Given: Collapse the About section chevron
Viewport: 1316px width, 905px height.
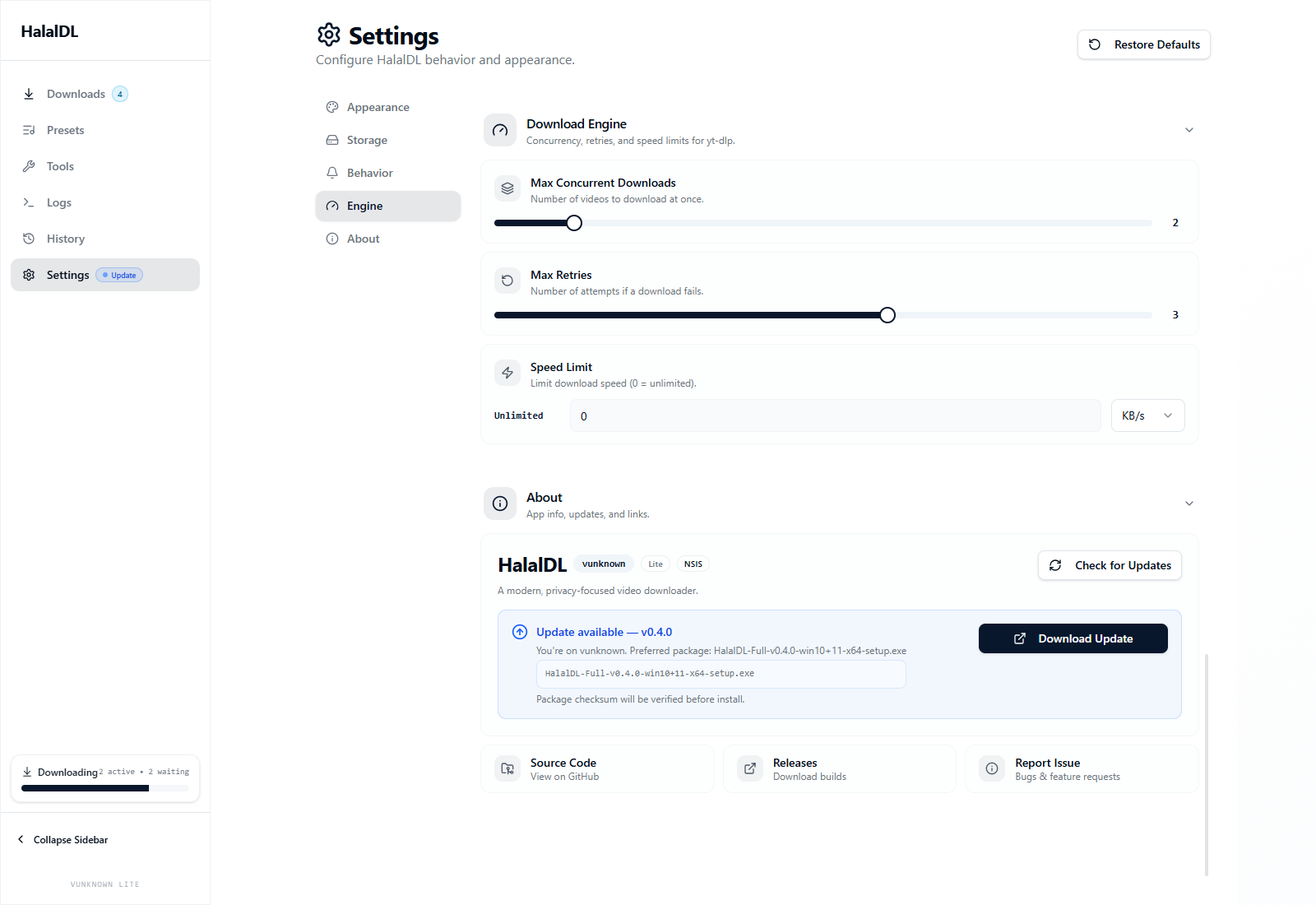Looking at the screenshot, I should pos(1189,504).
